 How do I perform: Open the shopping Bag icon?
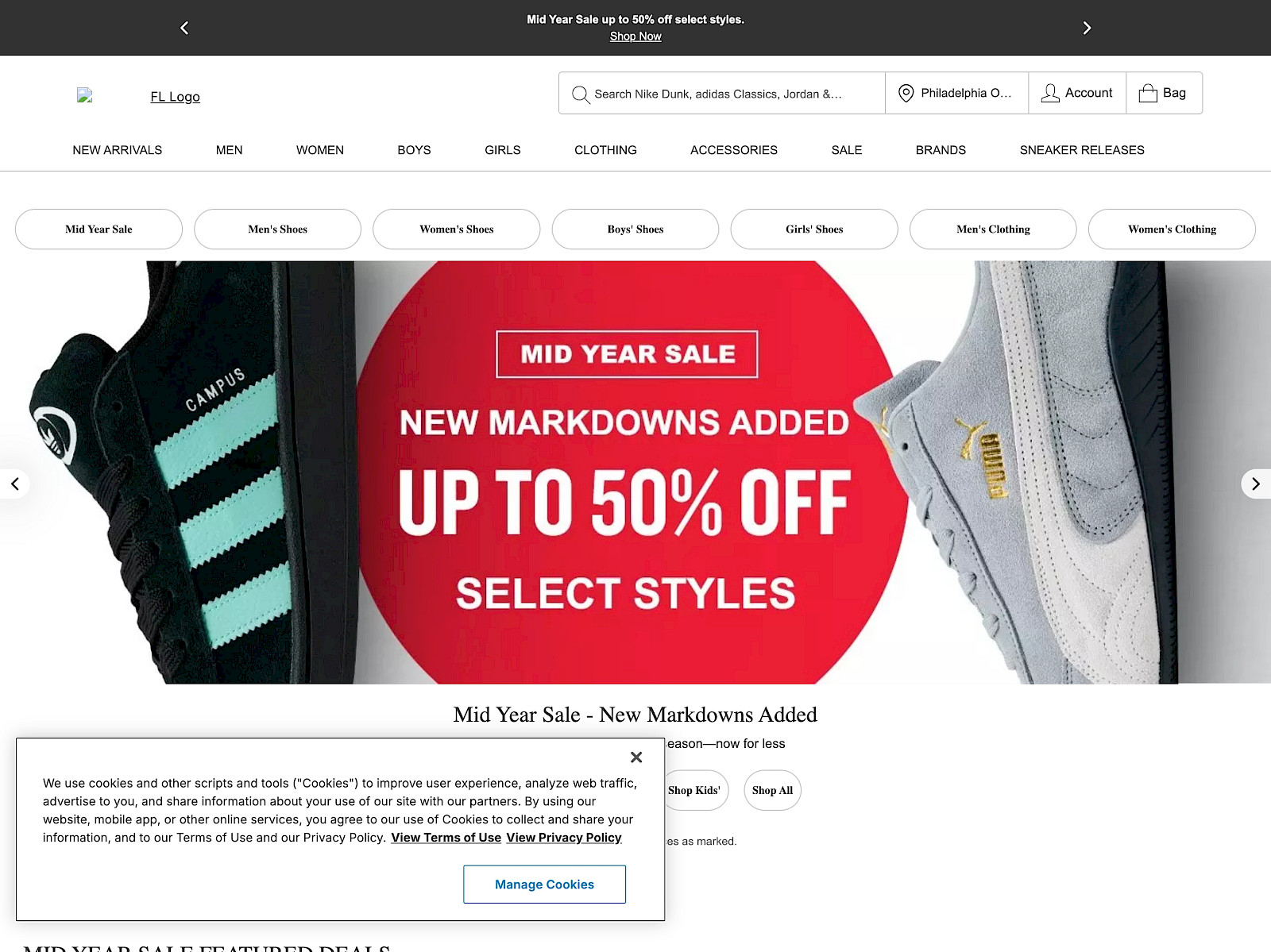pyautogui.click(x=1148, y=94)
